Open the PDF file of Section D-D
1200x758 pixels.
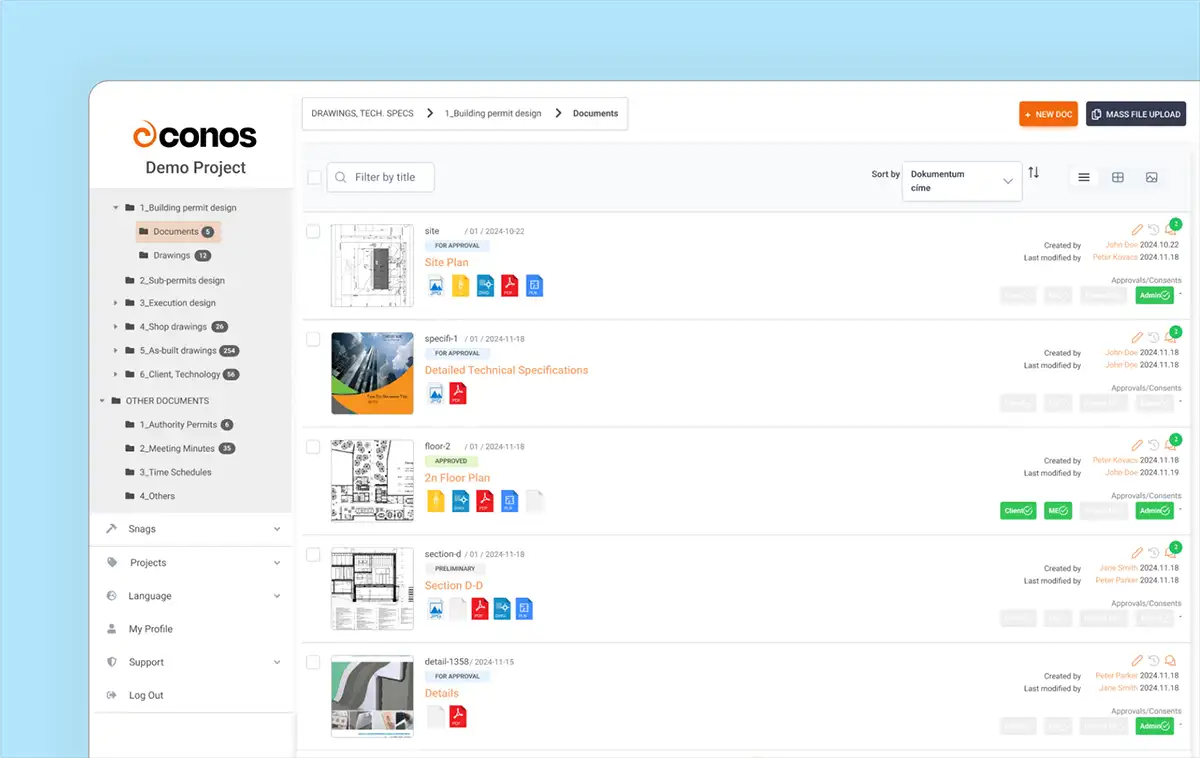tap(480, 608)
